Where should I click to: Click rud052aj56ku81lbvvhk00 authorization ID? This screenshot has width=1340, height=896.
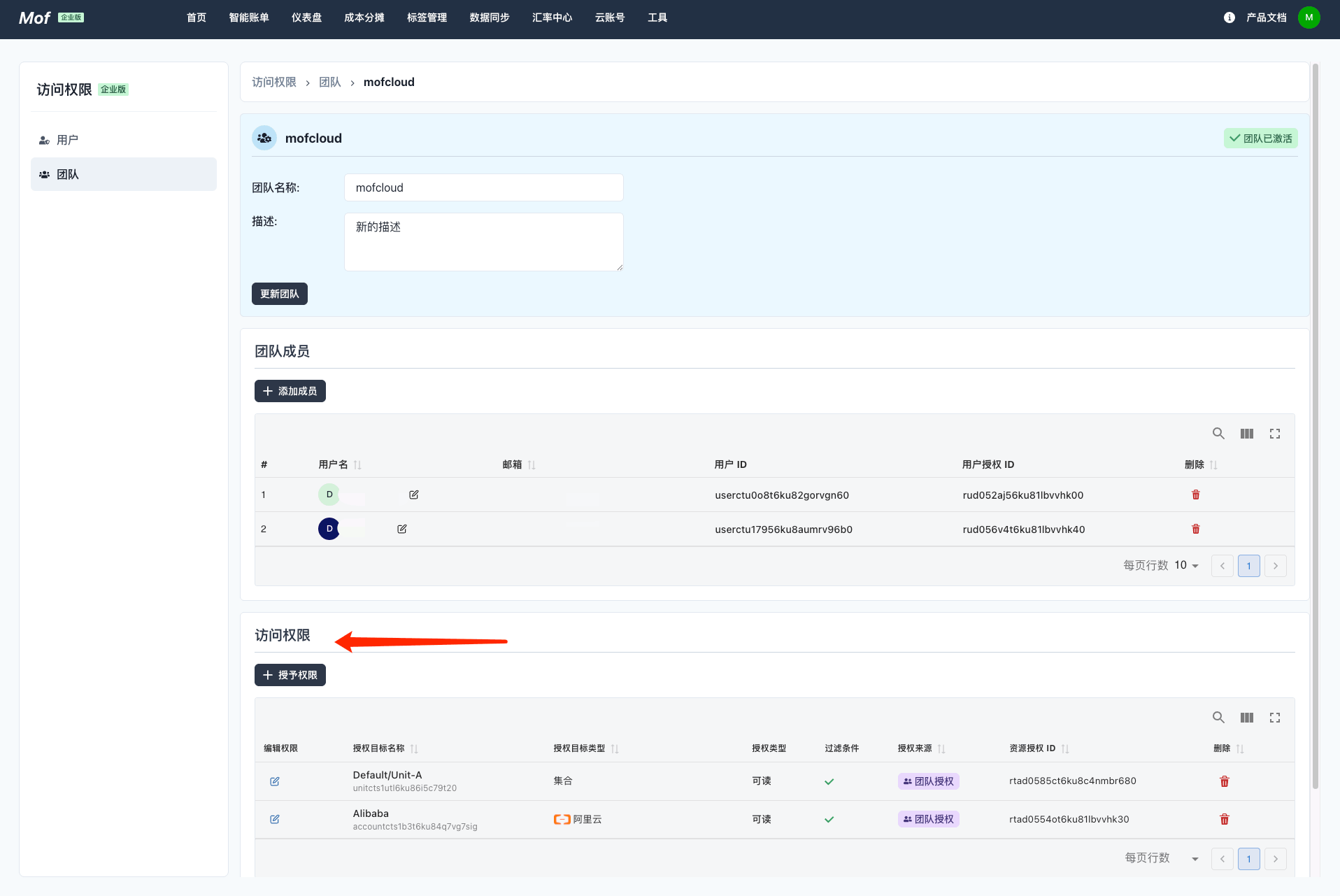[1023, 495]
